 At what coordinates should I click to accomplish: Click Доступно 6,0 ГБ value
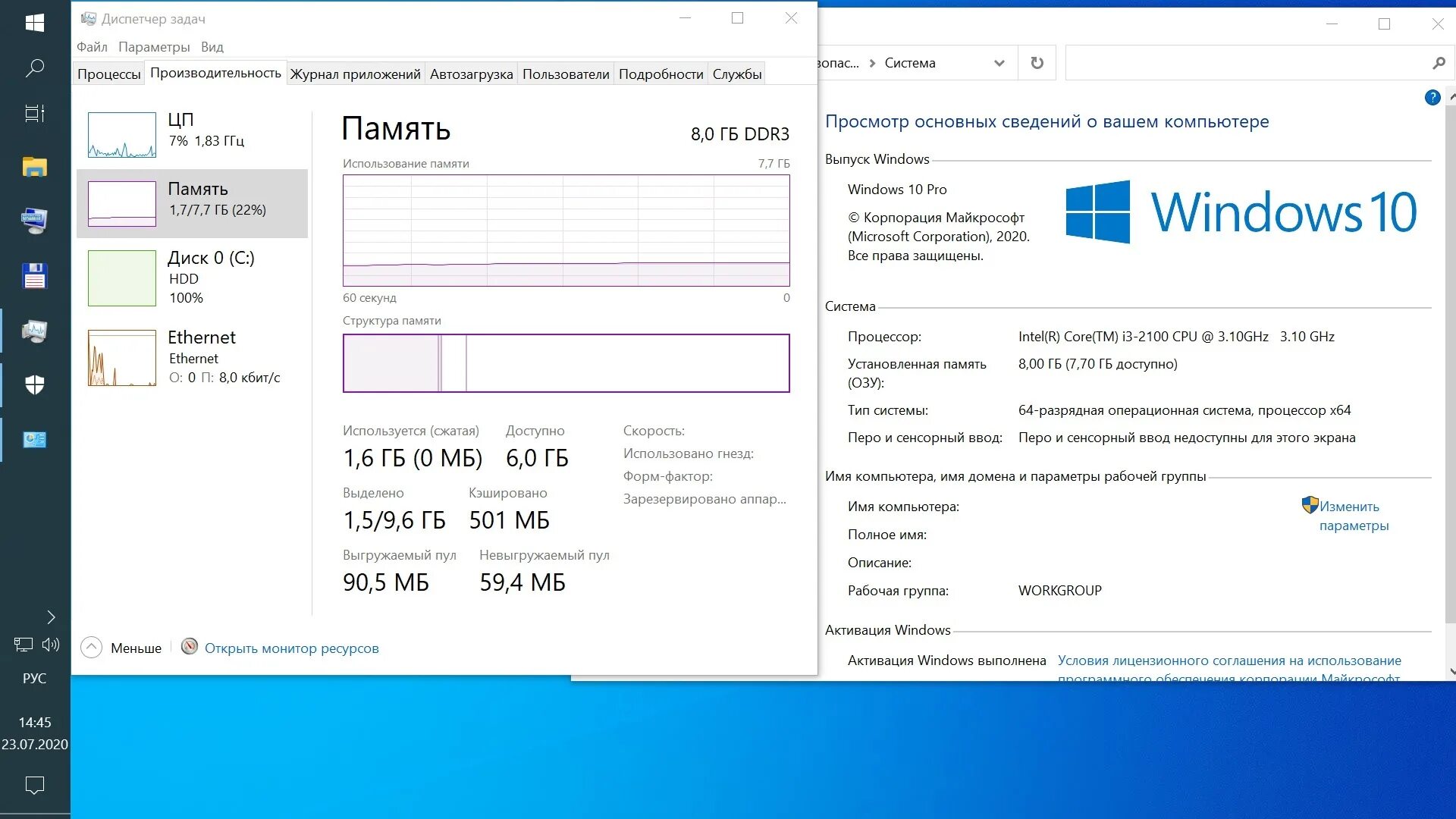537,458
